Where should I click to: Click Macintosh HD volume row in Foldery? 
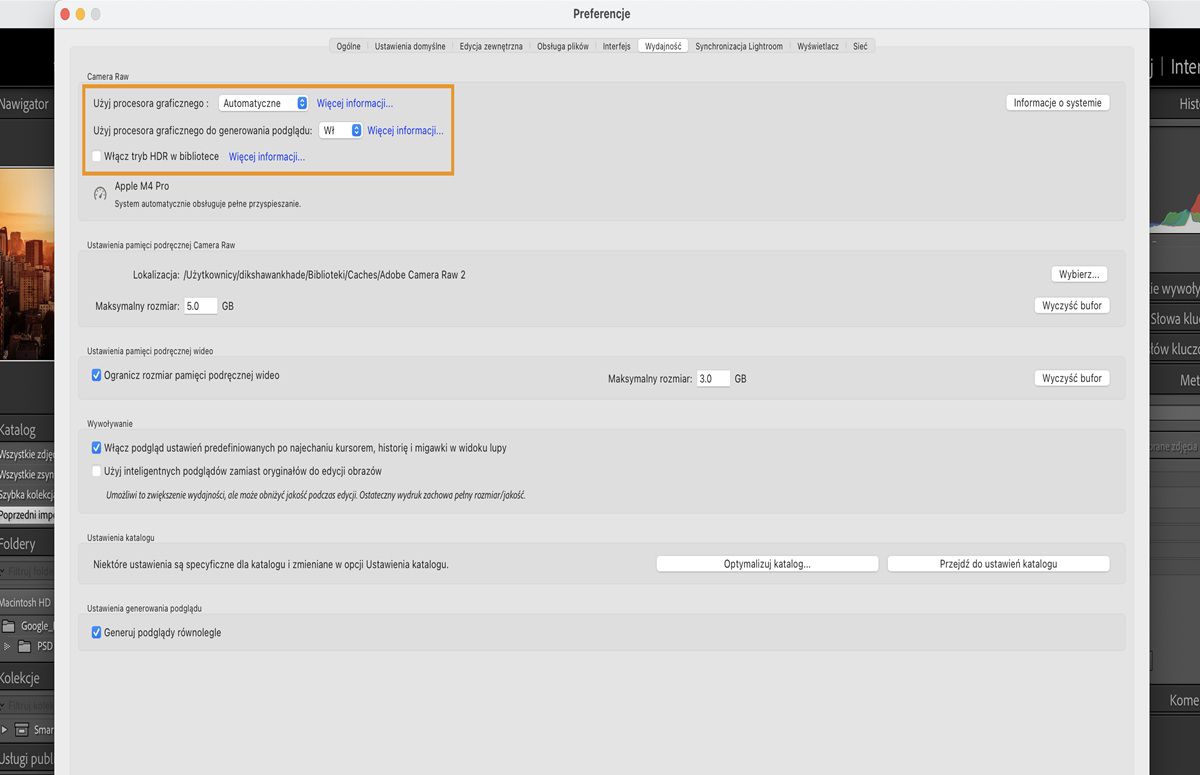(26, 603)
